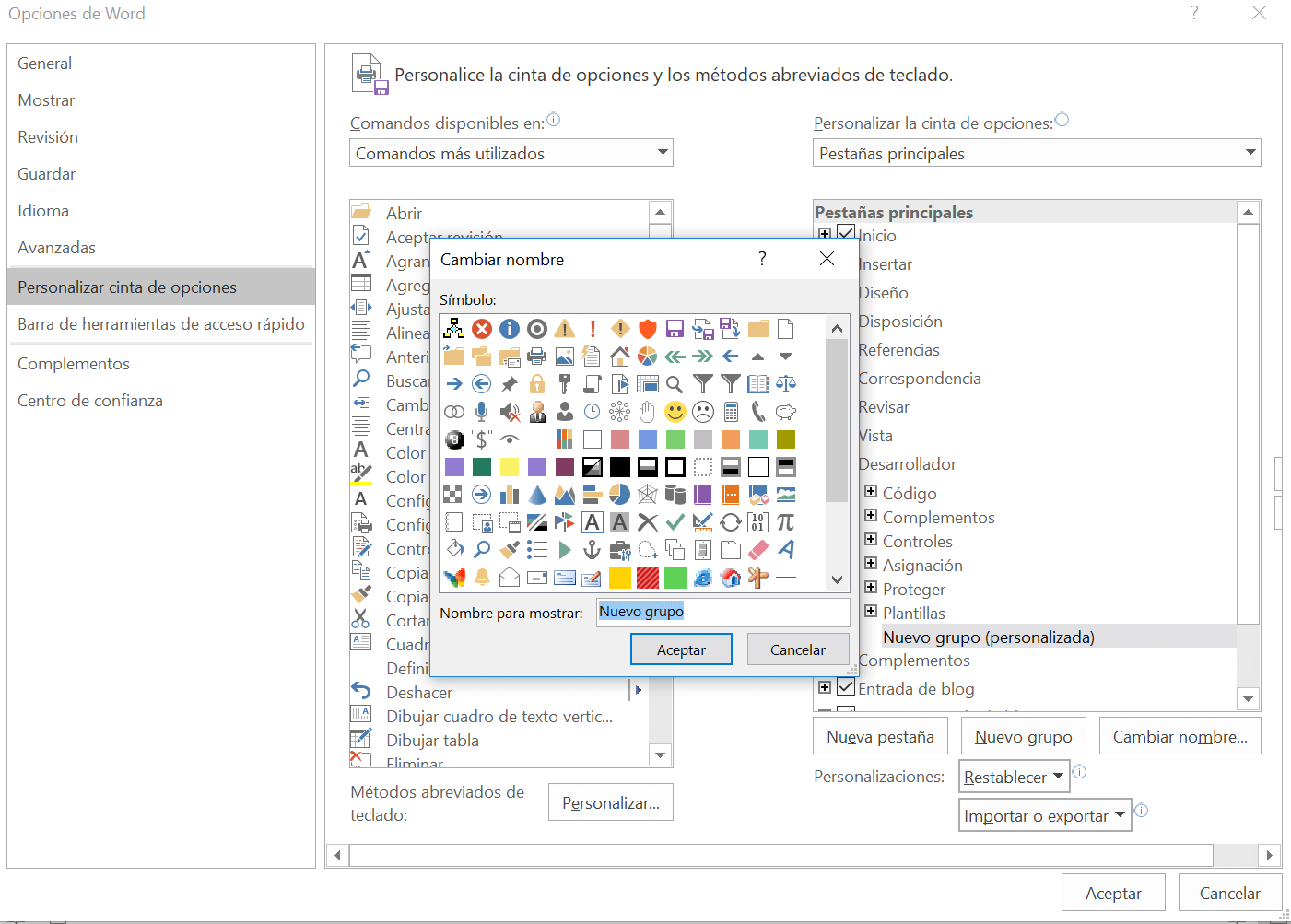
Task: Click the Nuevo grupo button
Action: [1024, 736]
